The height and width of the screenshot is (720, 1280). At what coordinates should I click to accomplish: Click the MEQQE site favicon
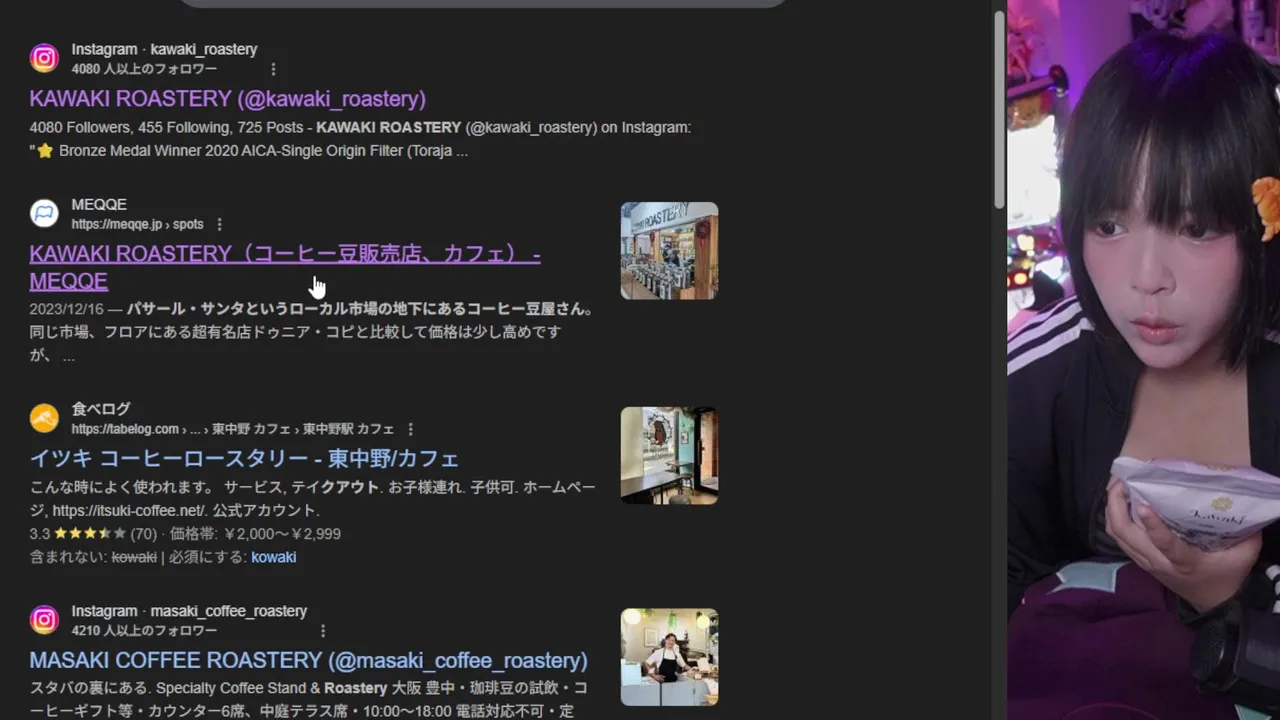pyautogui.click(x=44, y=213)
